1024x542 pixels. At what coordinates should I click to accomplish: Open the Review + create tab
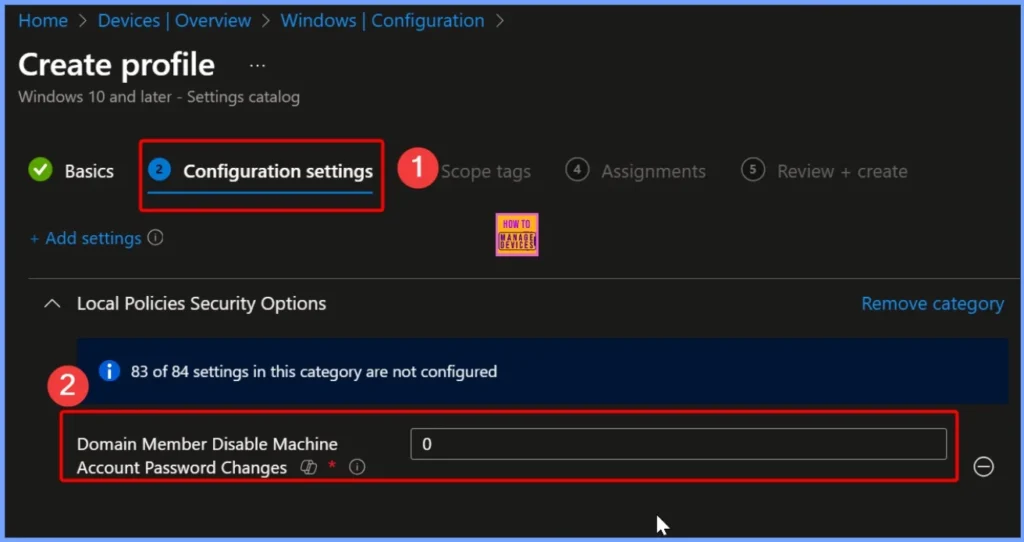[842, 171]
